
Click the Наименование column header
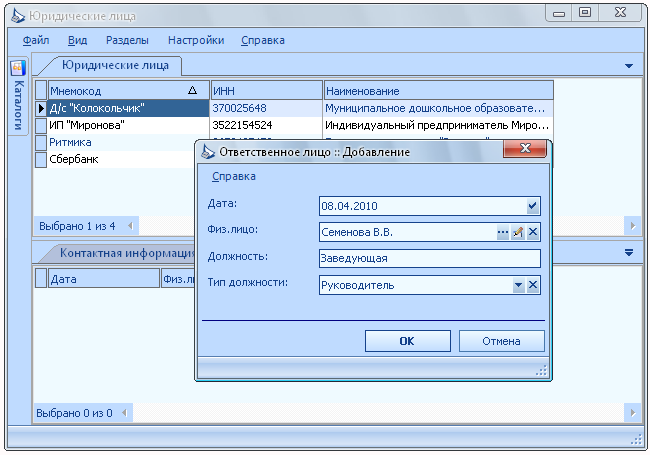pos(439,91)
